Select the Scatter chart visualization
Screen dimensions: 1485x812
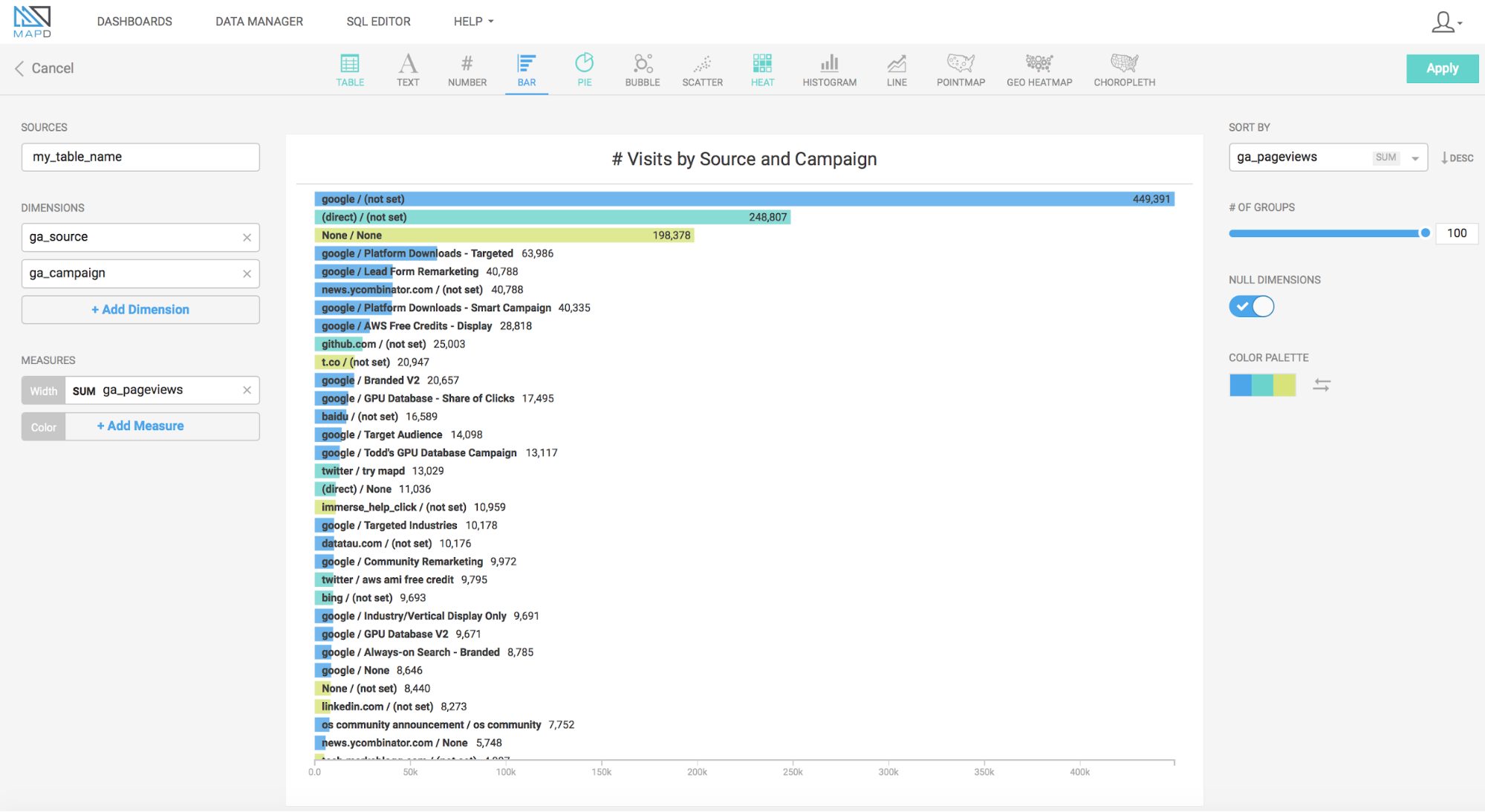[701, 68]
